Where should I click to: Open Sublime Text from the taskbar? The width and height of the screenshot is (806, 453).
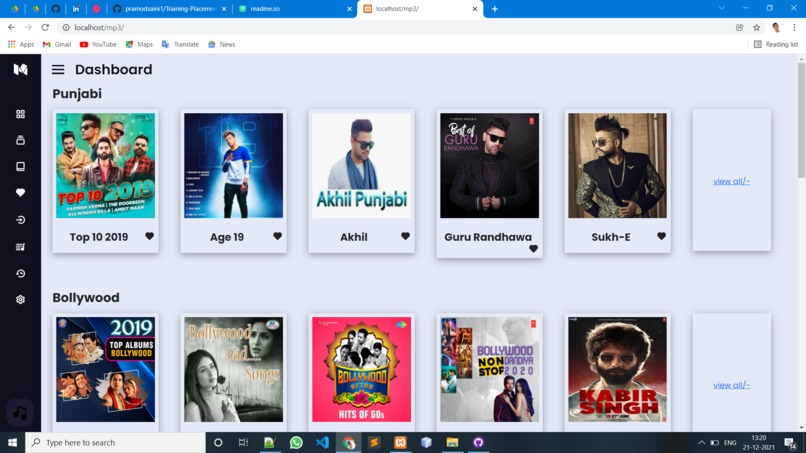(x=374, y=442)
